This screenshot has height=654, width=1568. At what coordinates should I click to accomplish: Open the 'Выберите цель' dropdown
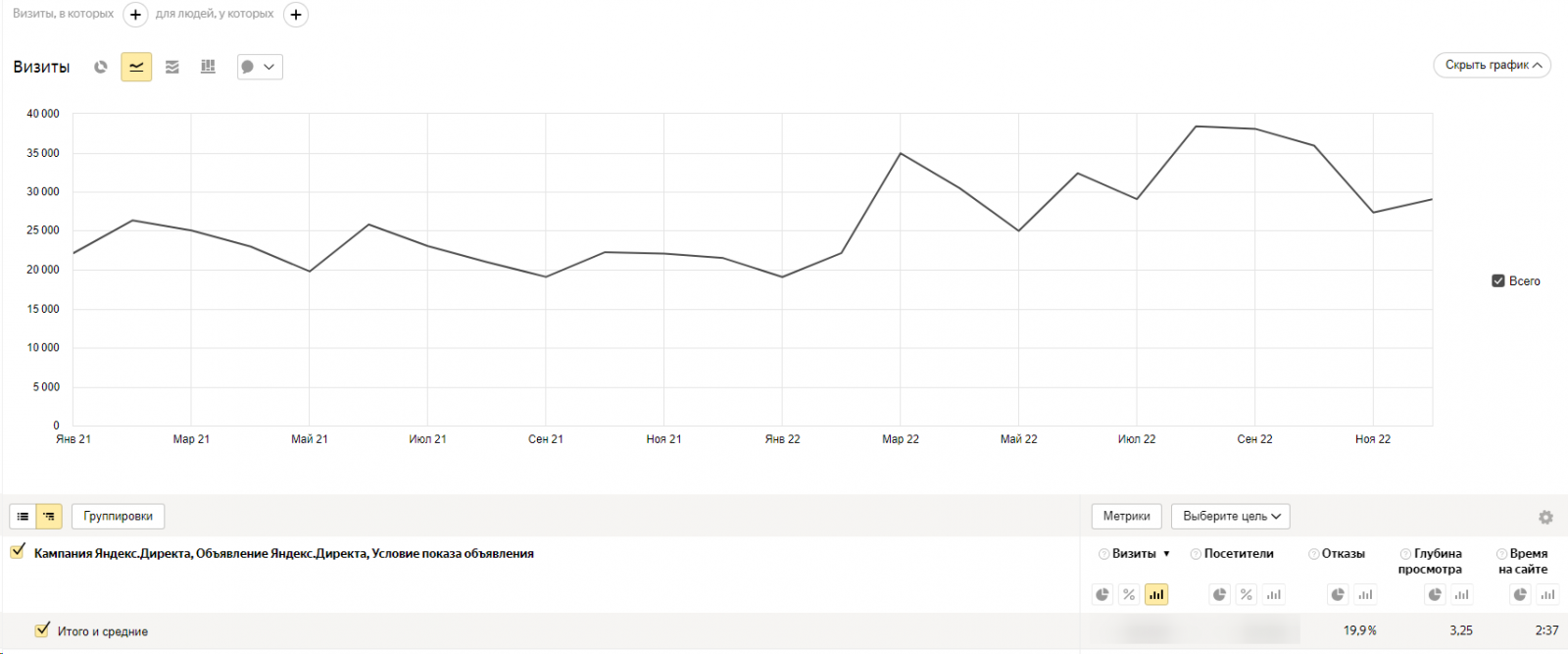coord(1231,516)
